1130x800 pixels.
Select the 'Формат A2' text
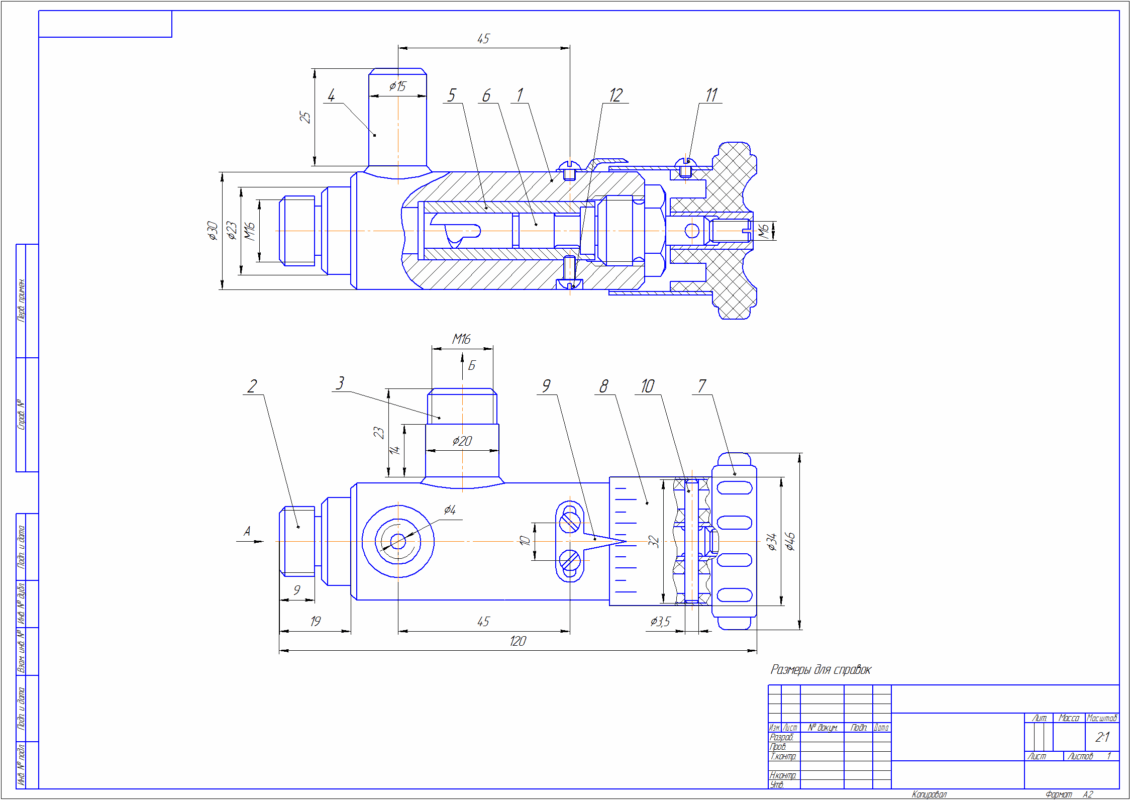[1069, 794]
